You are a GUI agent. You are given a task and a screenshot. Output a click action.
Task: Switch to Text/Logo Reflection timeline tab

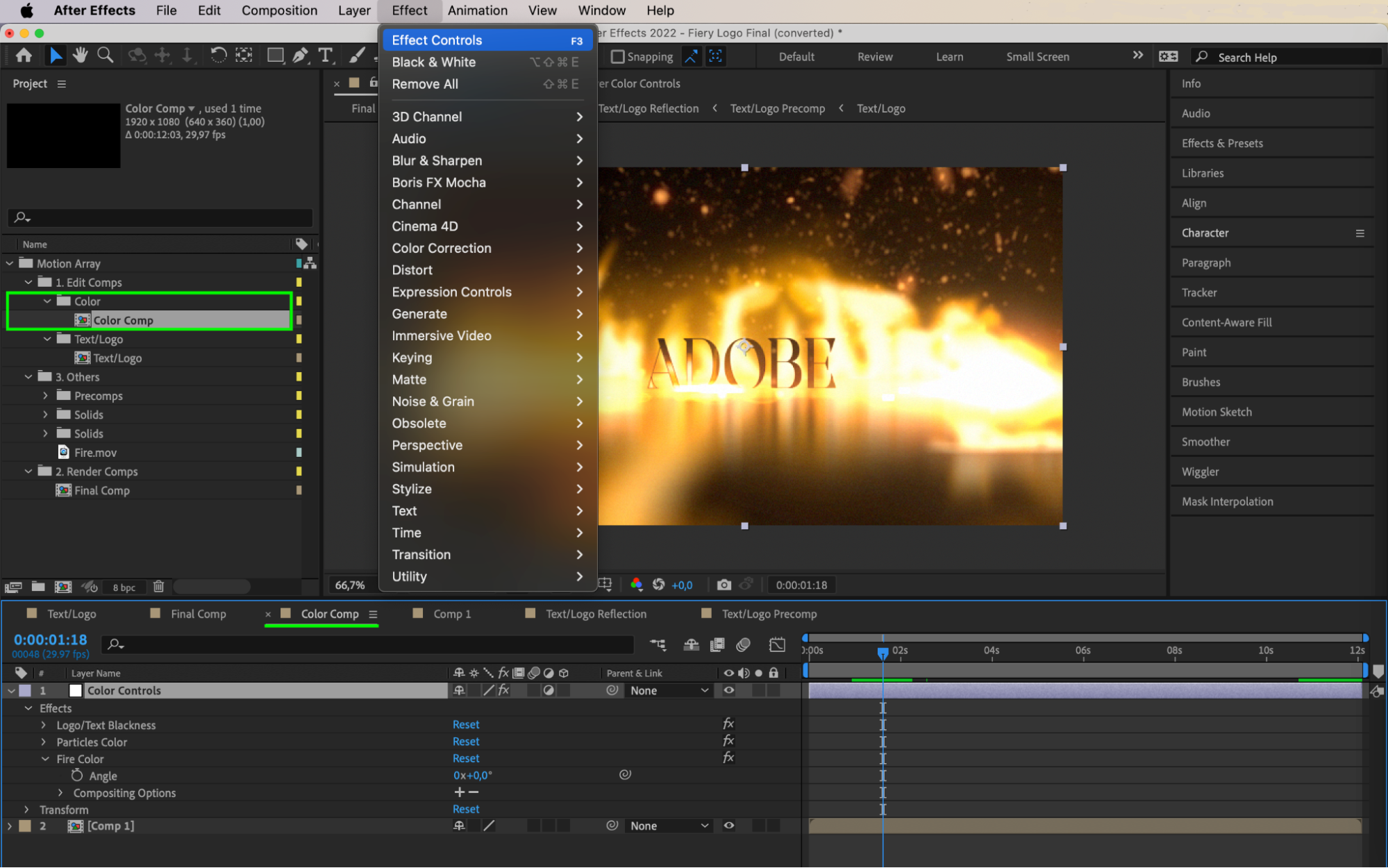[596, 614]
